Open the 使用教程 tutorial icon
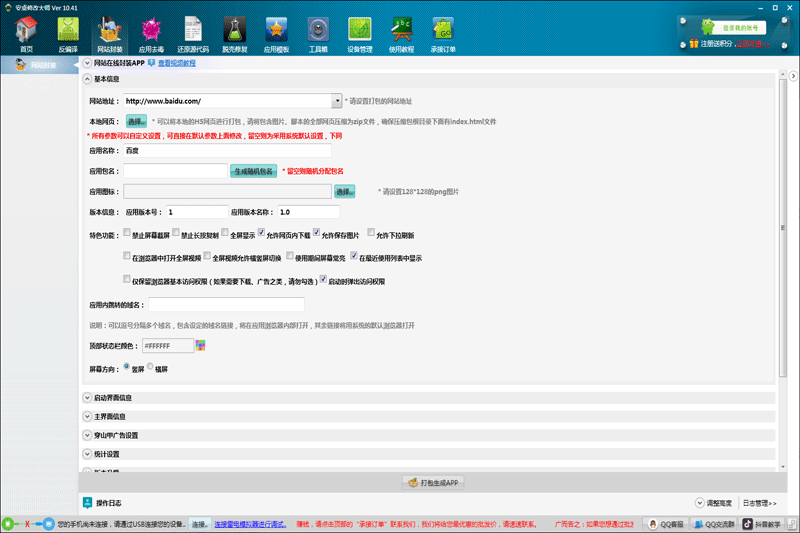 click(x=402, y=34)
